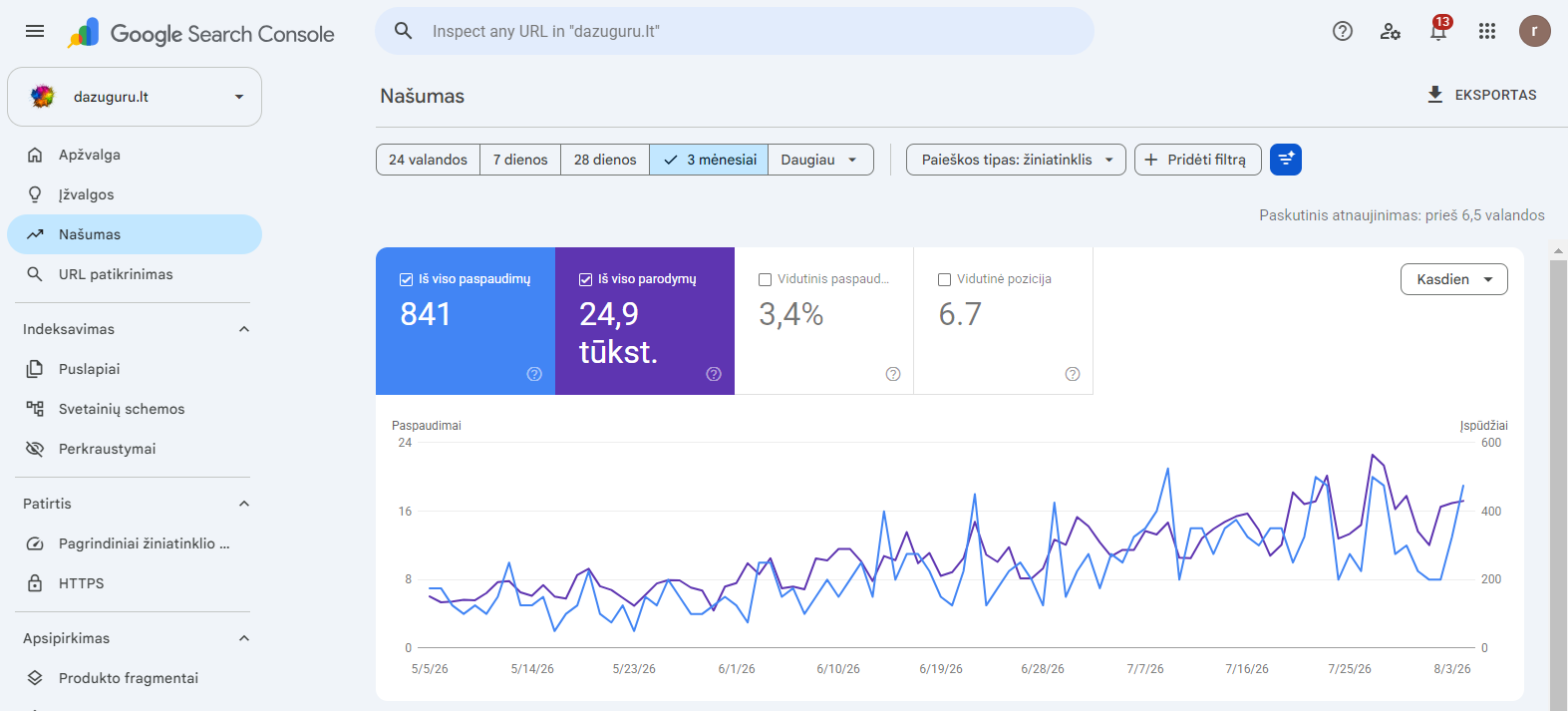Click the Google Search Console logo

[x=200, y=33]
